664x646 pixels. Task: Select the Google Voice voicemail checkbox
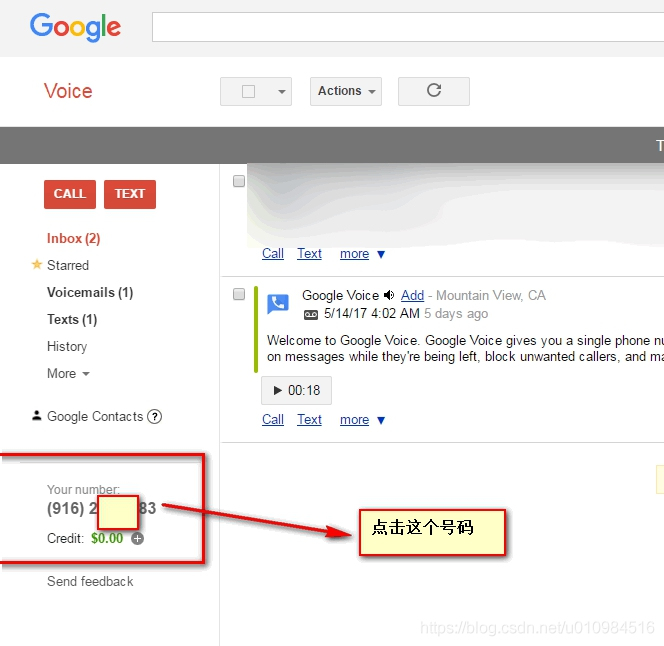point(239,294)
